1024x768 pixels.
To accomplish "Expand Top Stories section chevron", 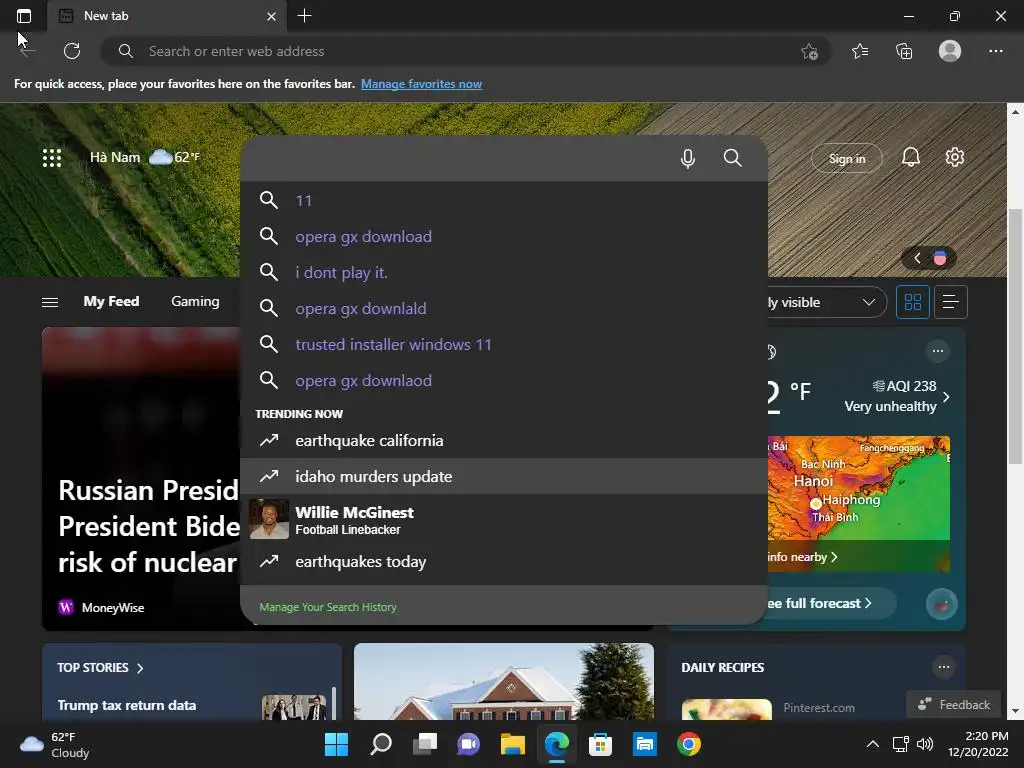I will [140, 668].
